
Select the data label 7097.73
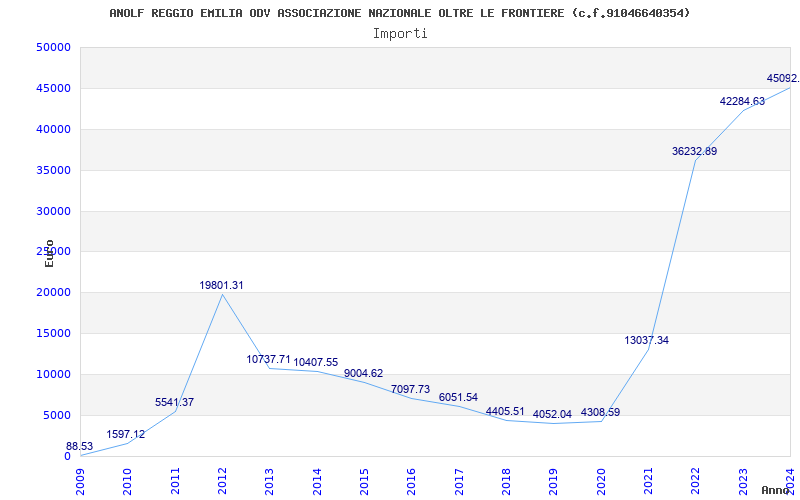point(411,390)
